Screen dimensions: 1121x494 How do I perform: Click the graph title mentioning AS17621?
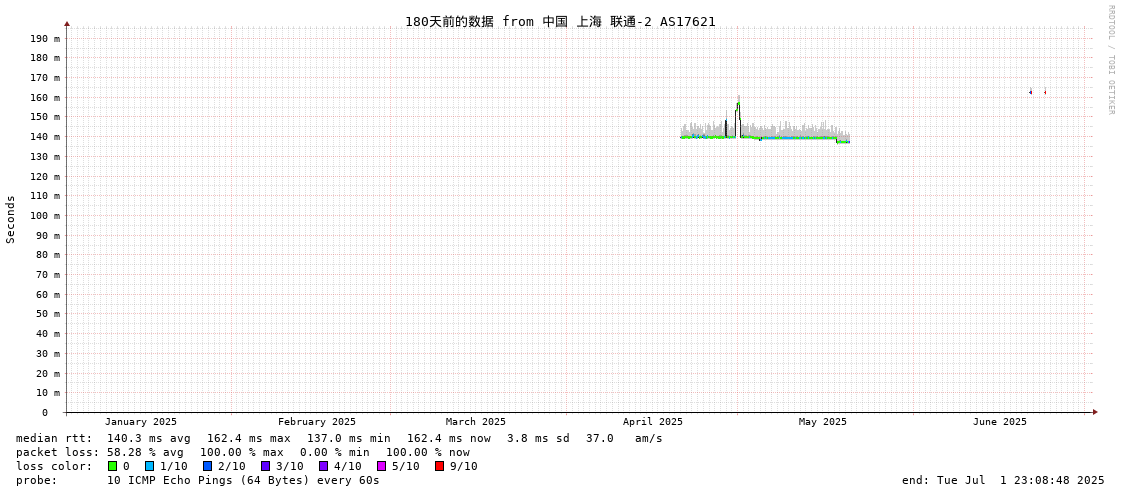tap(560, 21)
